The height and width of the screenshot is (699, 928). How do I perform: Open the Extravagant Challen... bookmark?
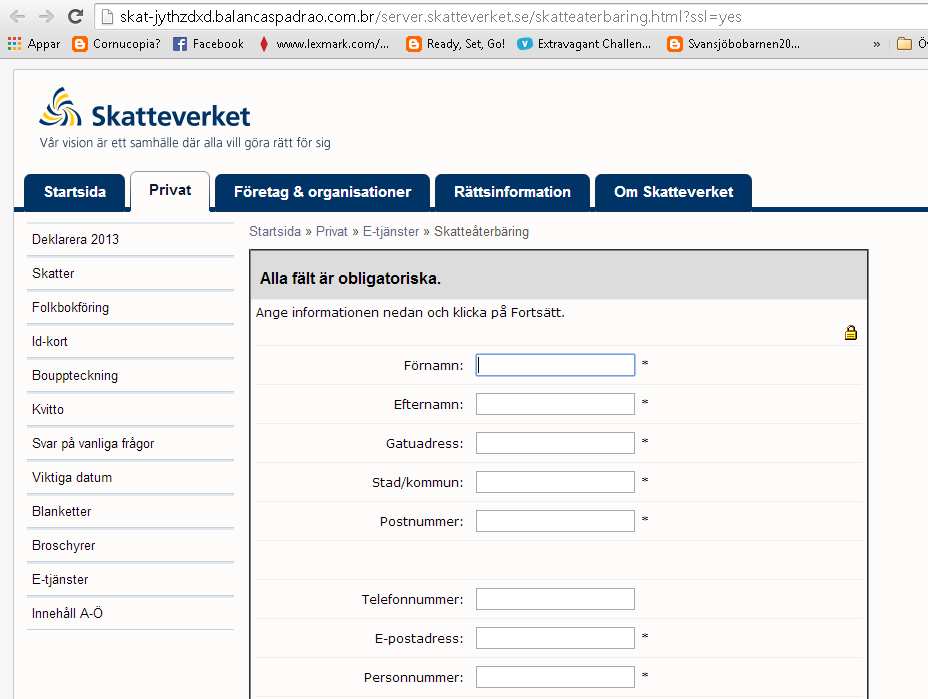click(x=584, y=44)
